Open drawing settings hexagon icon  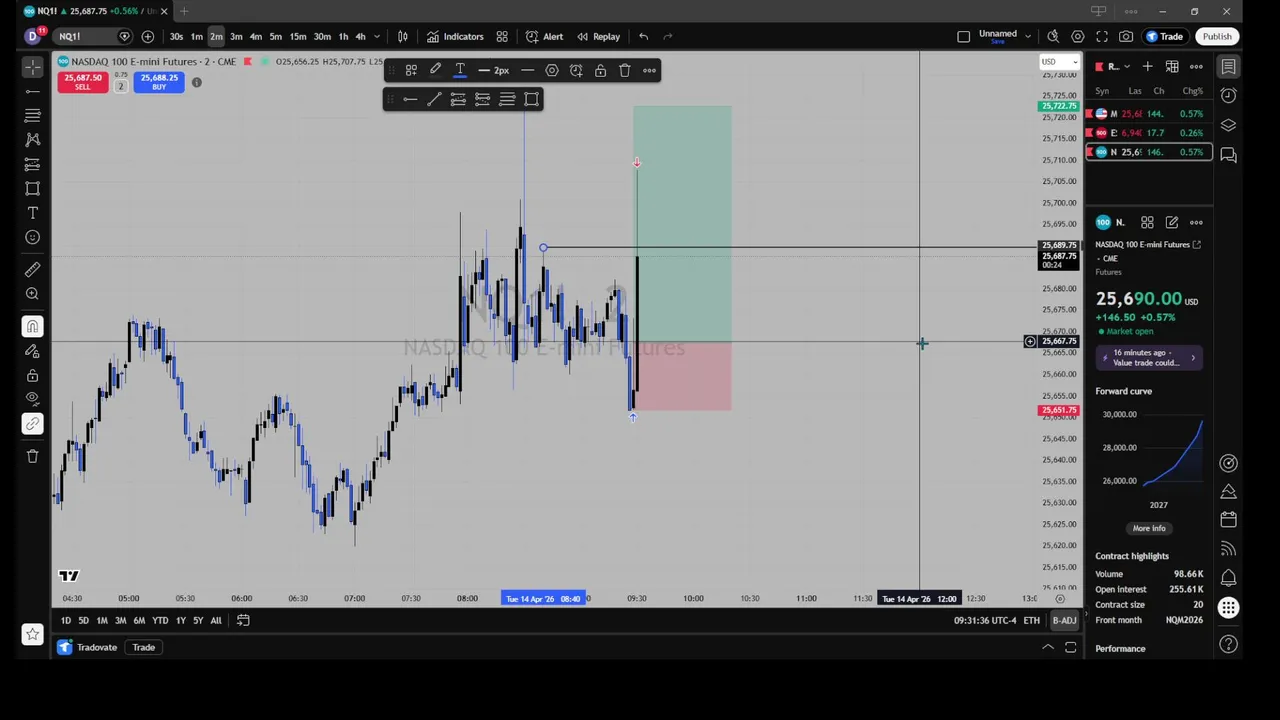552,70
